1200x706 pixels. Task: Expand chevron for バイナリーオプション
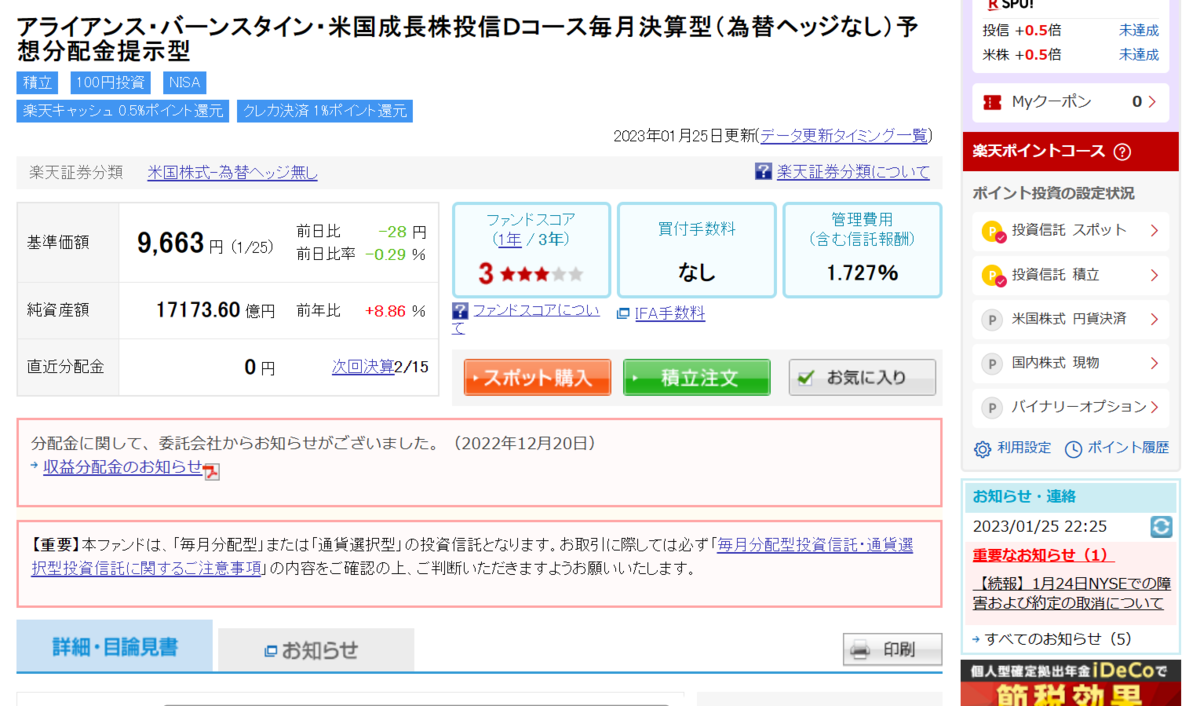[x=1154, y=407]
